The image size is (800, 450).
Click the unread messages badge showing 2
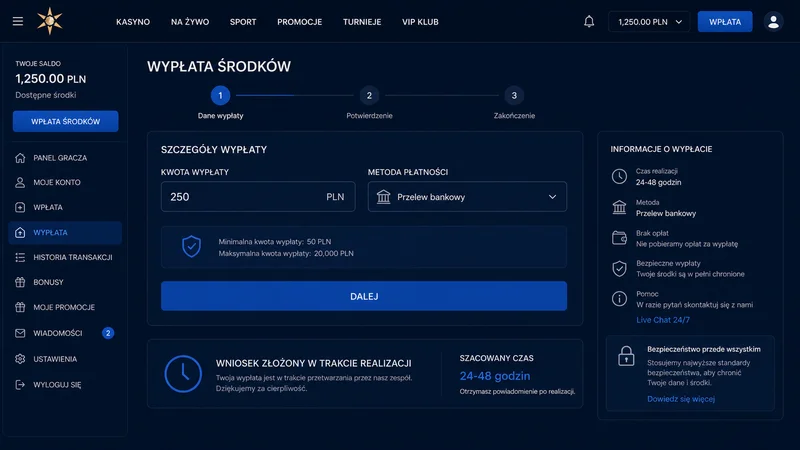[108, 333]
